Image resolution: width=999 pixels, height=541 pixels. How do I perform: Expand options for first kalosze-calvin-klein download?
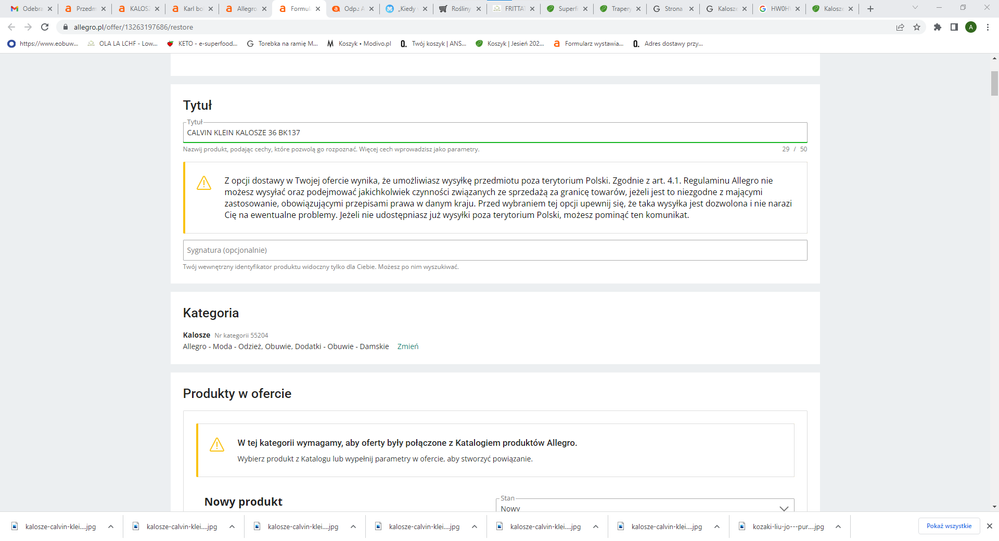point(110,526)
